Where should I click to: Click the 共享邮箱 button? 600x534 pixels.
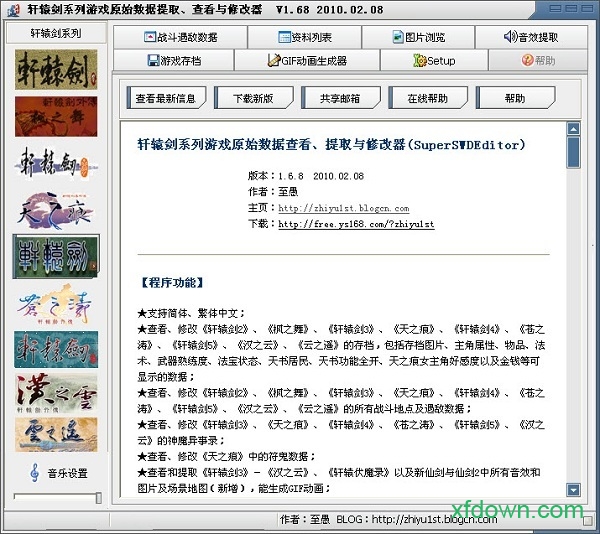click(336, 98)
